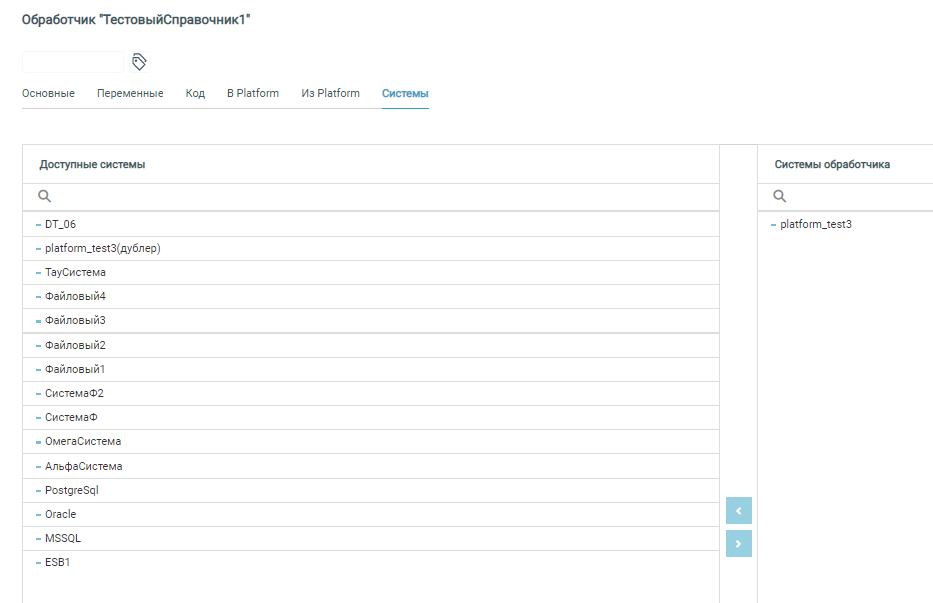The image size is (933, 603).
Task: Click the right arrow transfer button
Action: tap(738, 544)
